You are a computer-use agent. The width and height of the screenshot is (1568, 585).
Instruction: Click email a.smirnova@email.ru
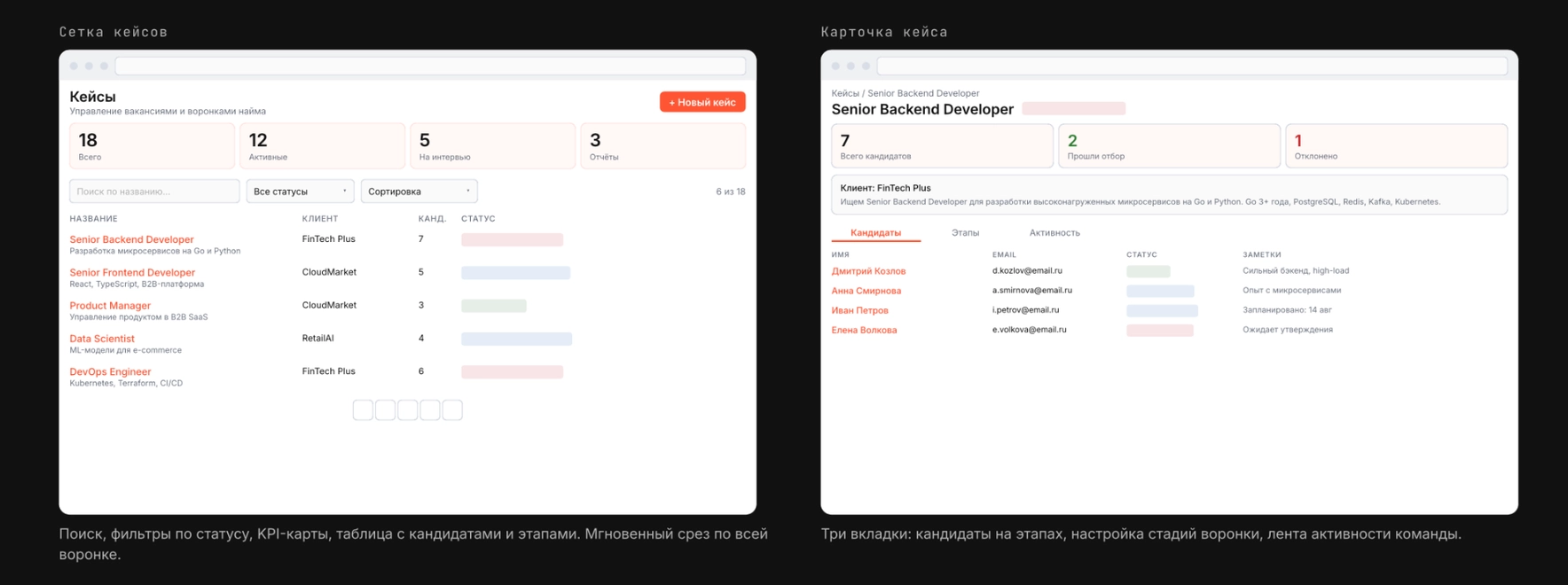tap(1031, 290)
